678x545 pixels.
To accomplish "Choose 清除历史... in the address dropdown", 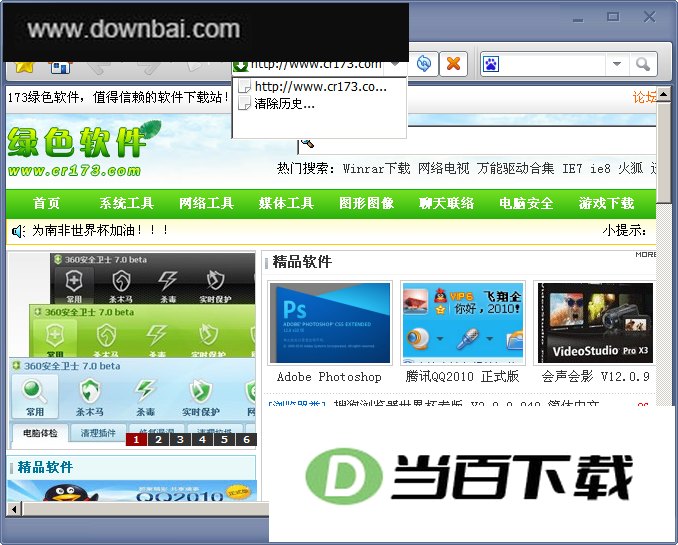I will (277, 104).
